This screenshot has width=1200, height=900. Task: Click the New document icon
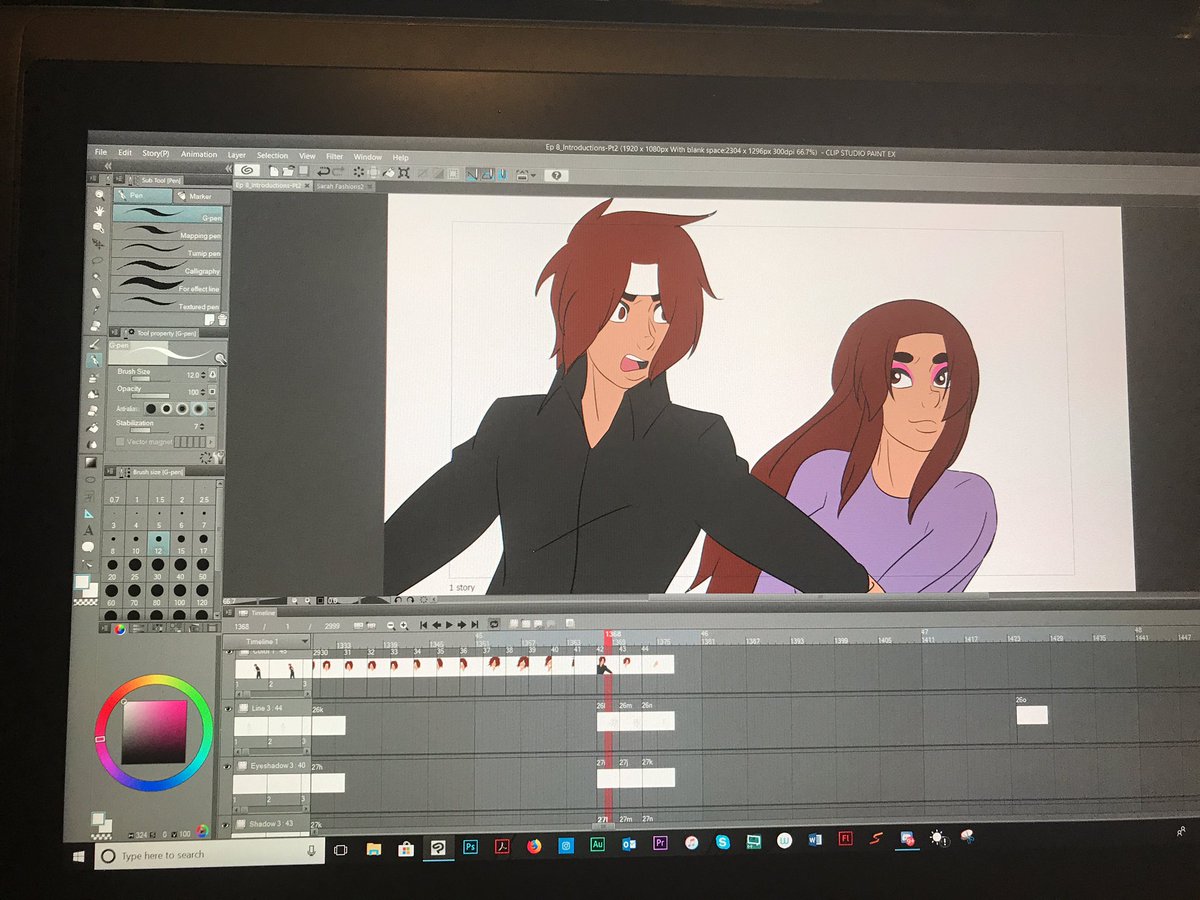tap(272, 171)
